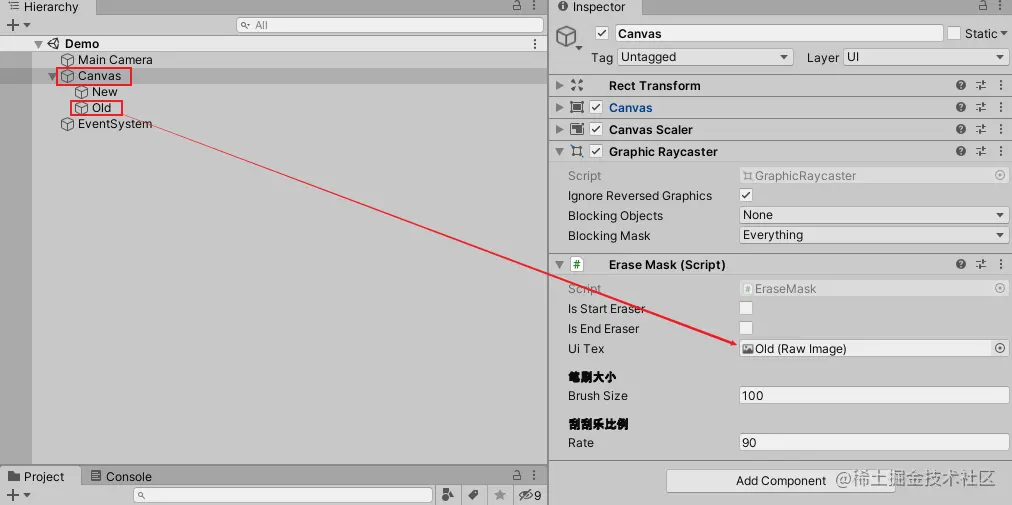The width and height of the screenshot is (1012, 505).
Task: Disable the Graphic Raycaster component checkbox
Action: [x=596, y=151]
